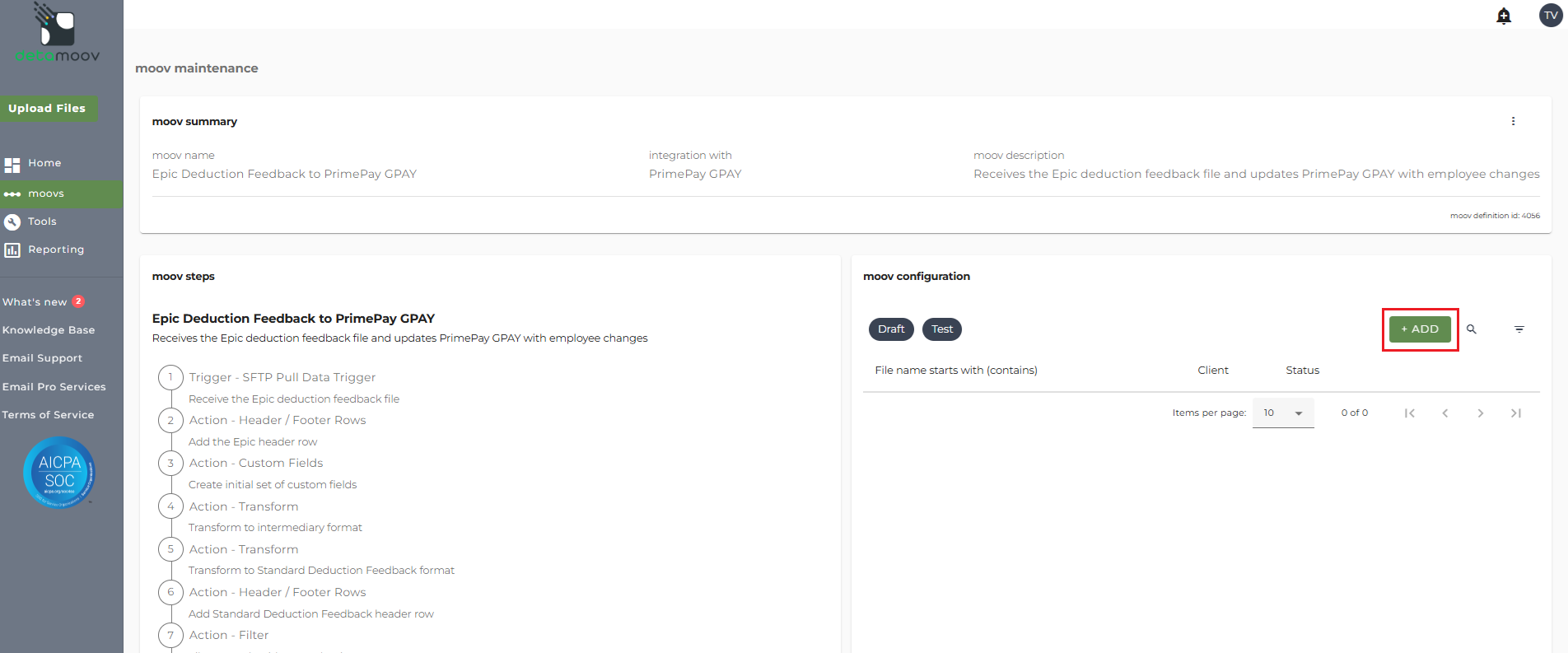This screenshot has height=653, width=1568.
Task: Open Action - Filter step
Action: point(229,635)
